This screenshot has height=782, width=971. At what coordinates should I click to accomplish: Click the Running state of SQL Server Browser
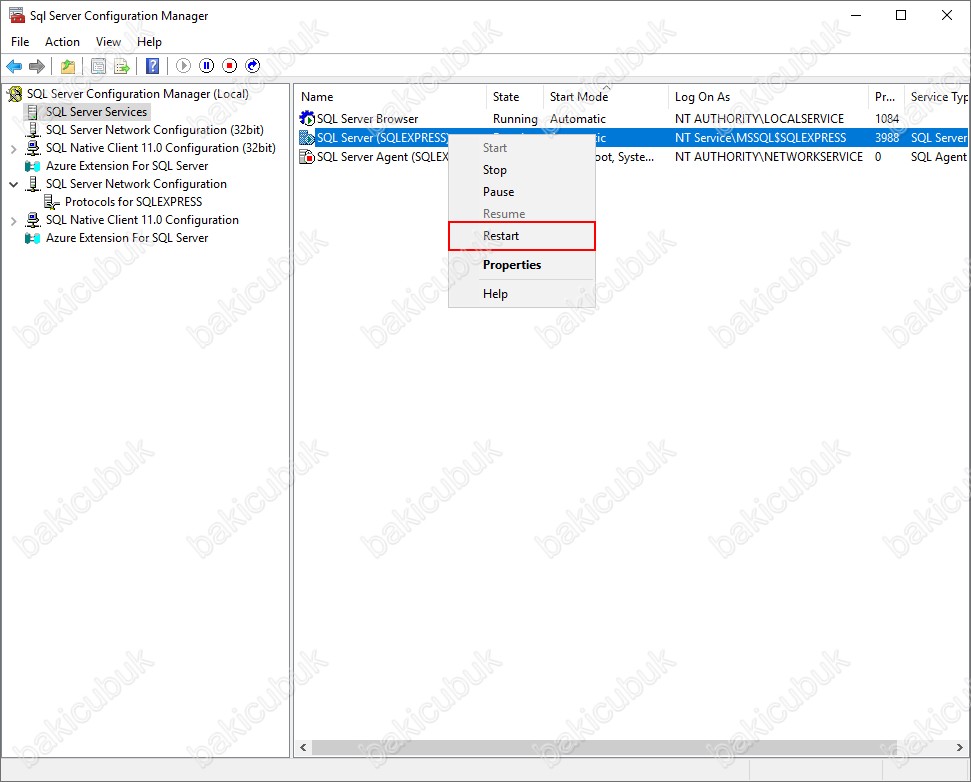click(515, 118)
